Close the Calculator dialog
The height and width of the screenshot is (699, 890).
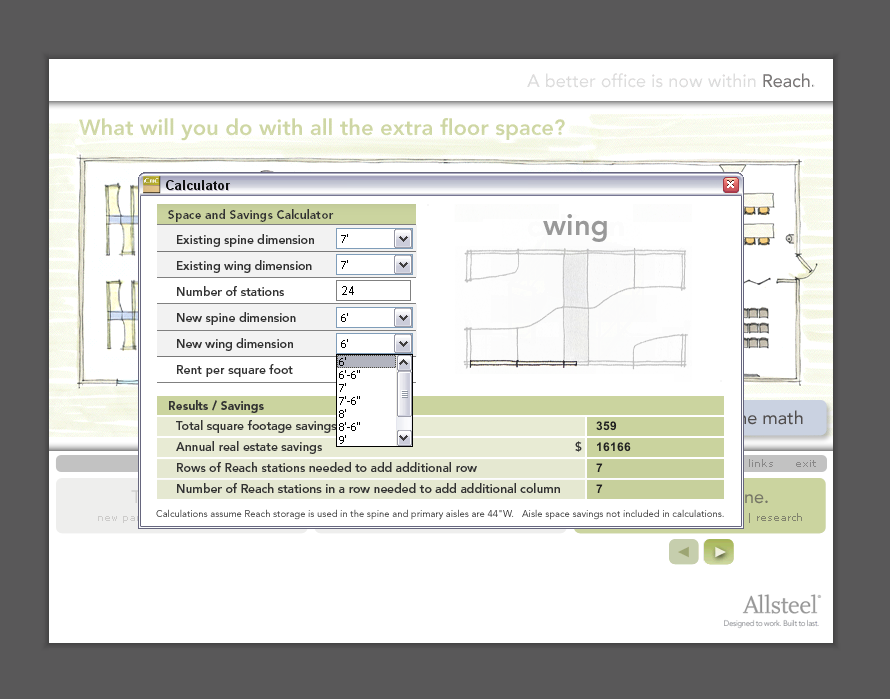(731, 185)
